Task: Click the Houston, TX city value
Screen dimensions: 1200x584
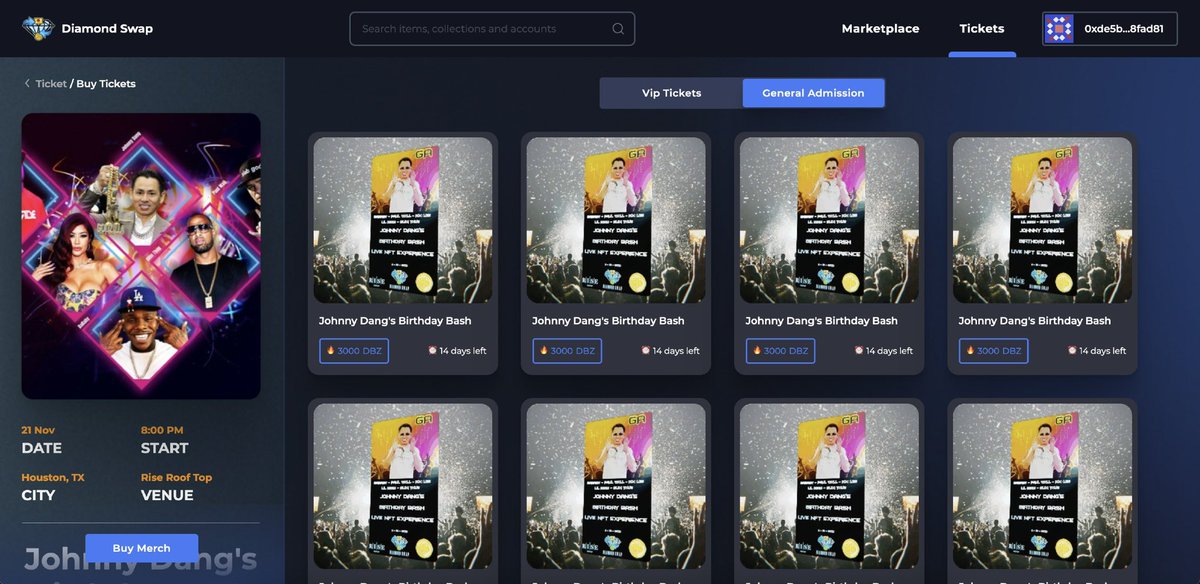Action: tap(53, 477)
